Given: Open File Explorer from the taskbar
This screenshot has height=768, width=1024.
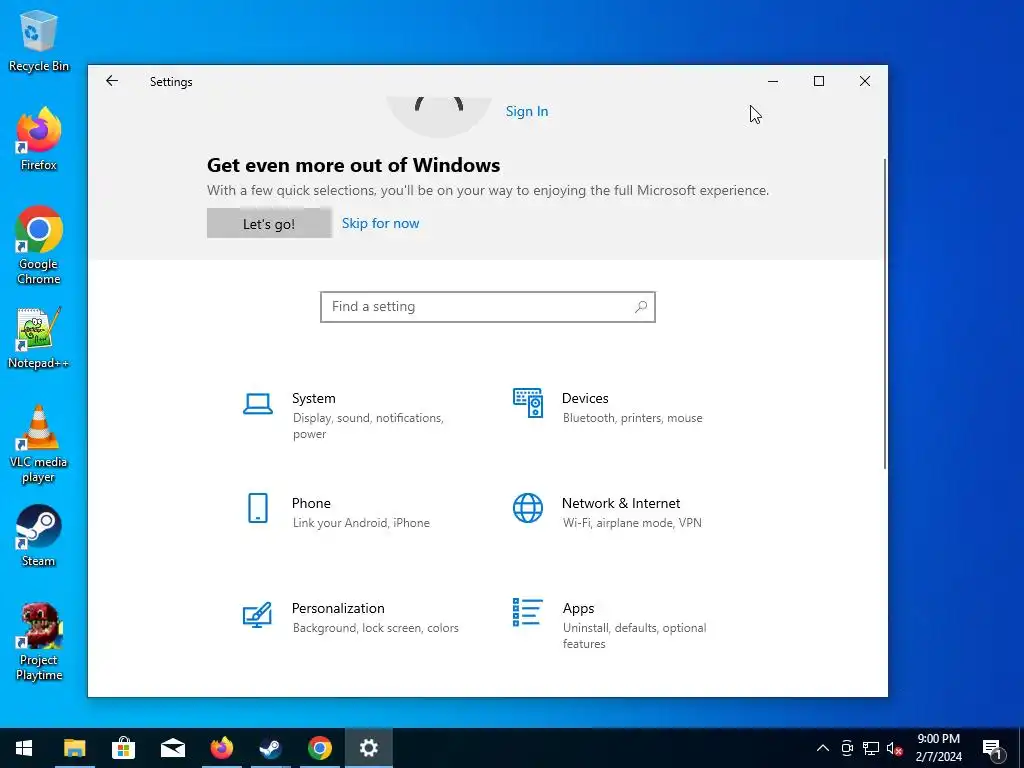Looking at the screenshot, I should [74, 748].
